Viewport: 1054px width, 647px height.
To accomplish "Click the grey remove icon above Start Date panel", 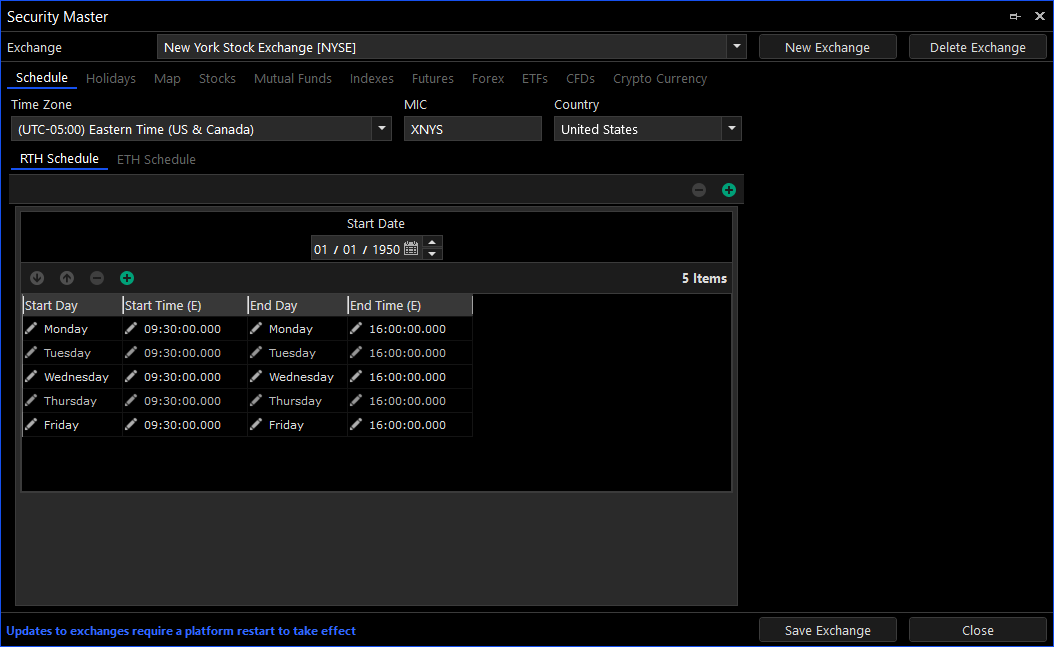I will [x=699, y=190].
